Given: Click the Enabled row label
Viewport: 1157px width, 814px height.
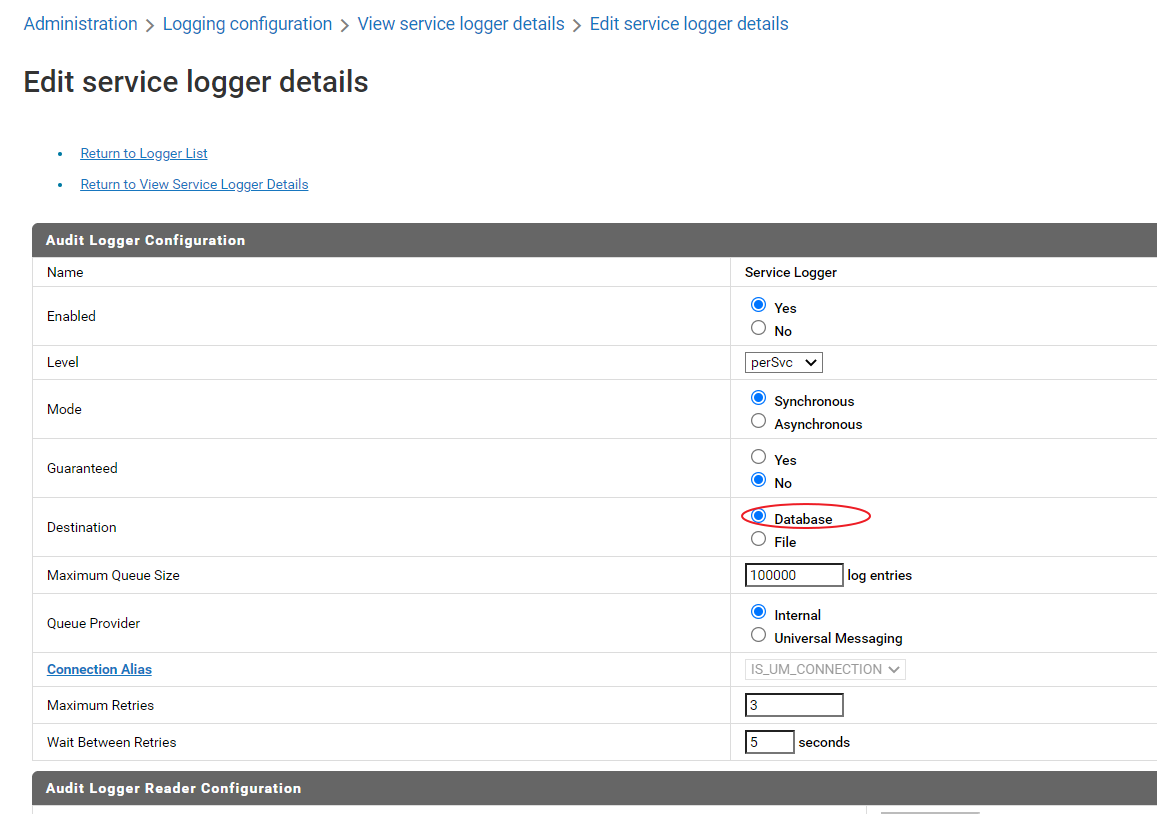Looking at the screenshot, I should [x=71, y=316].
